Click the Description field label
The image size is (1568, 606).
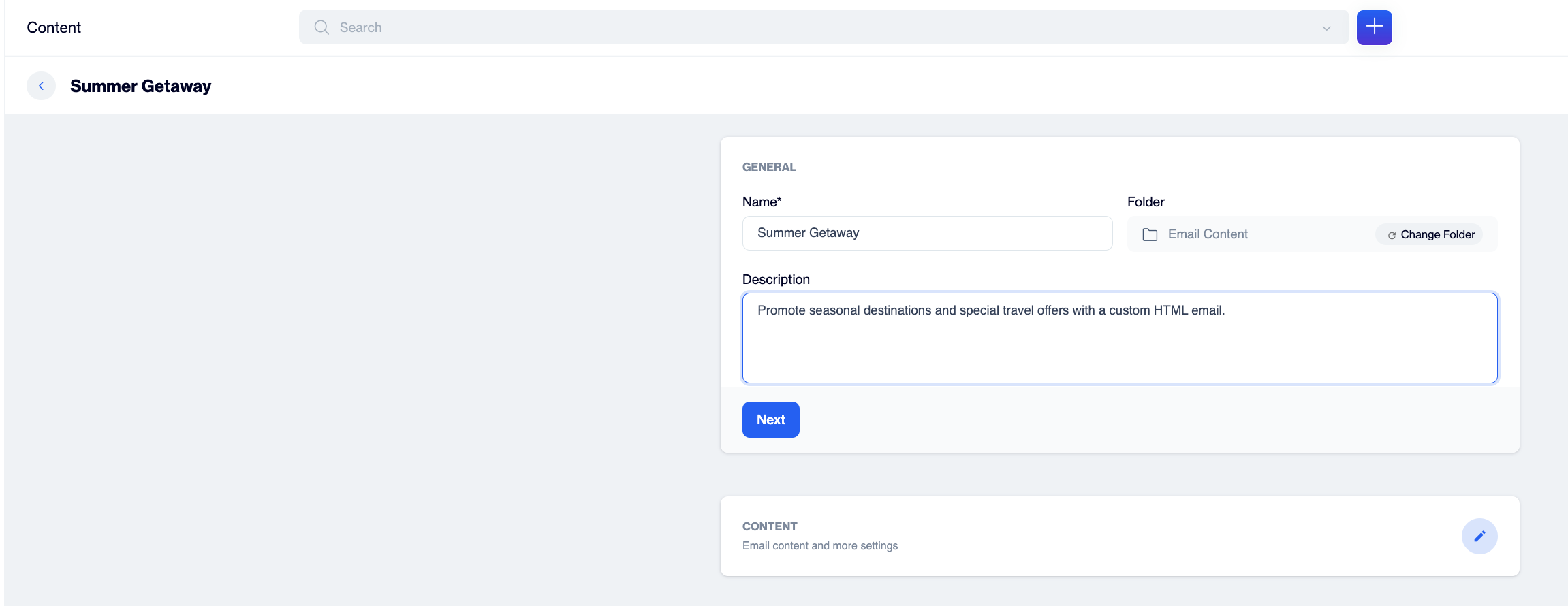point(776,279)
